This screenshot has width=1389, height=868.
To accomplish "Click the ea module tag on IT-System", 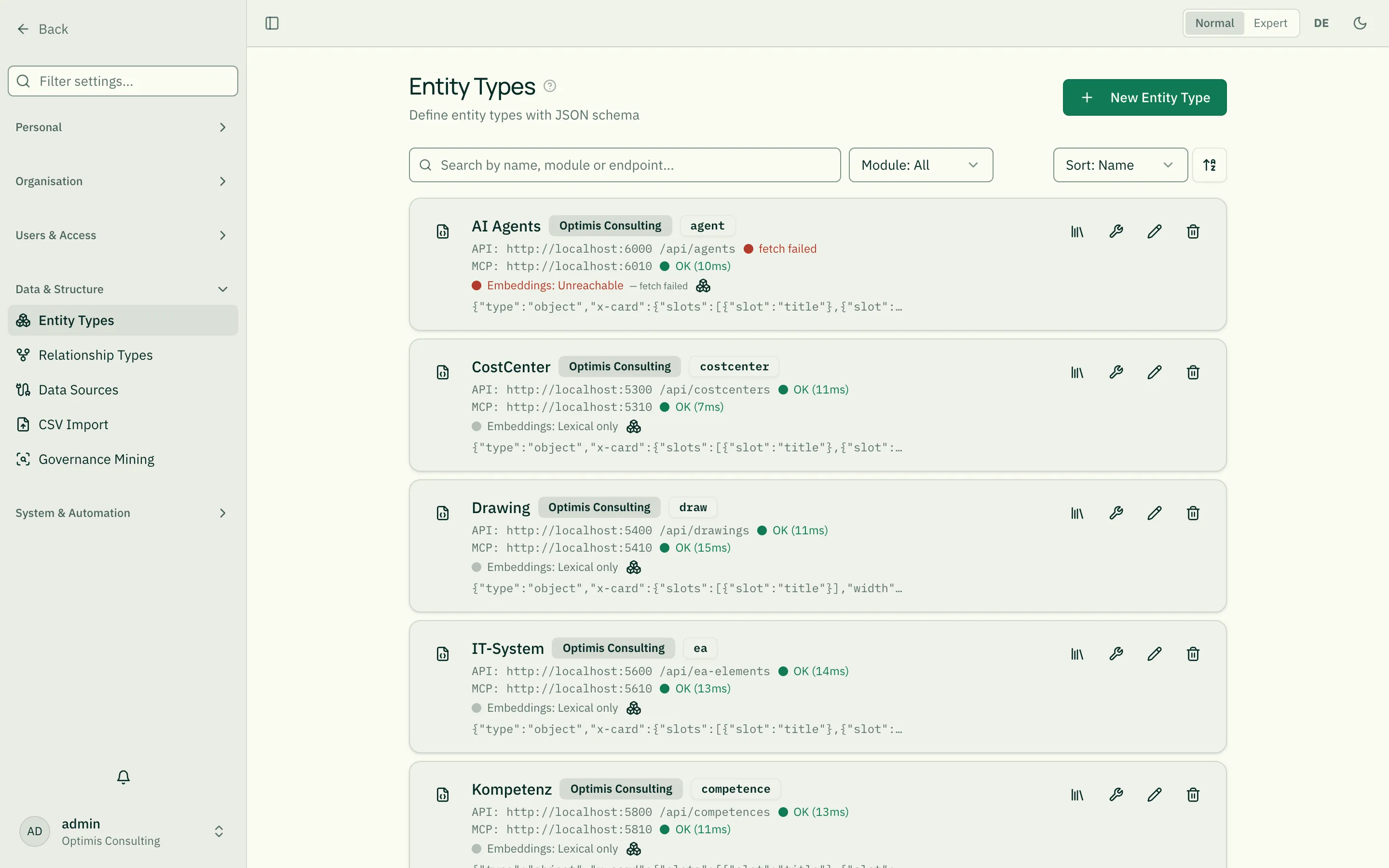I will 700,648.
